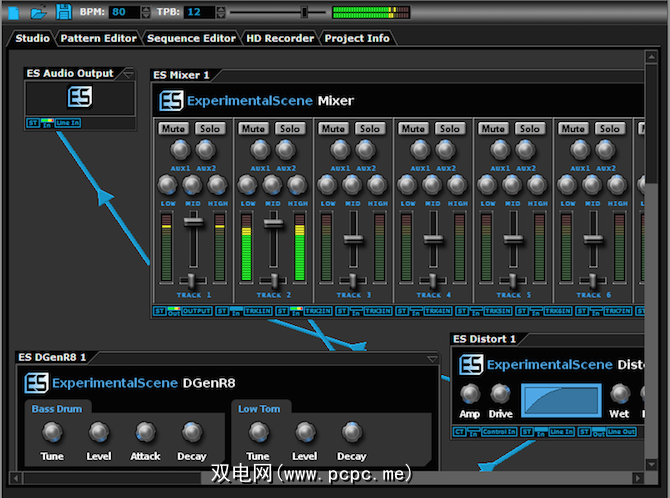Solo mixer Track 2

click(289, 128)
